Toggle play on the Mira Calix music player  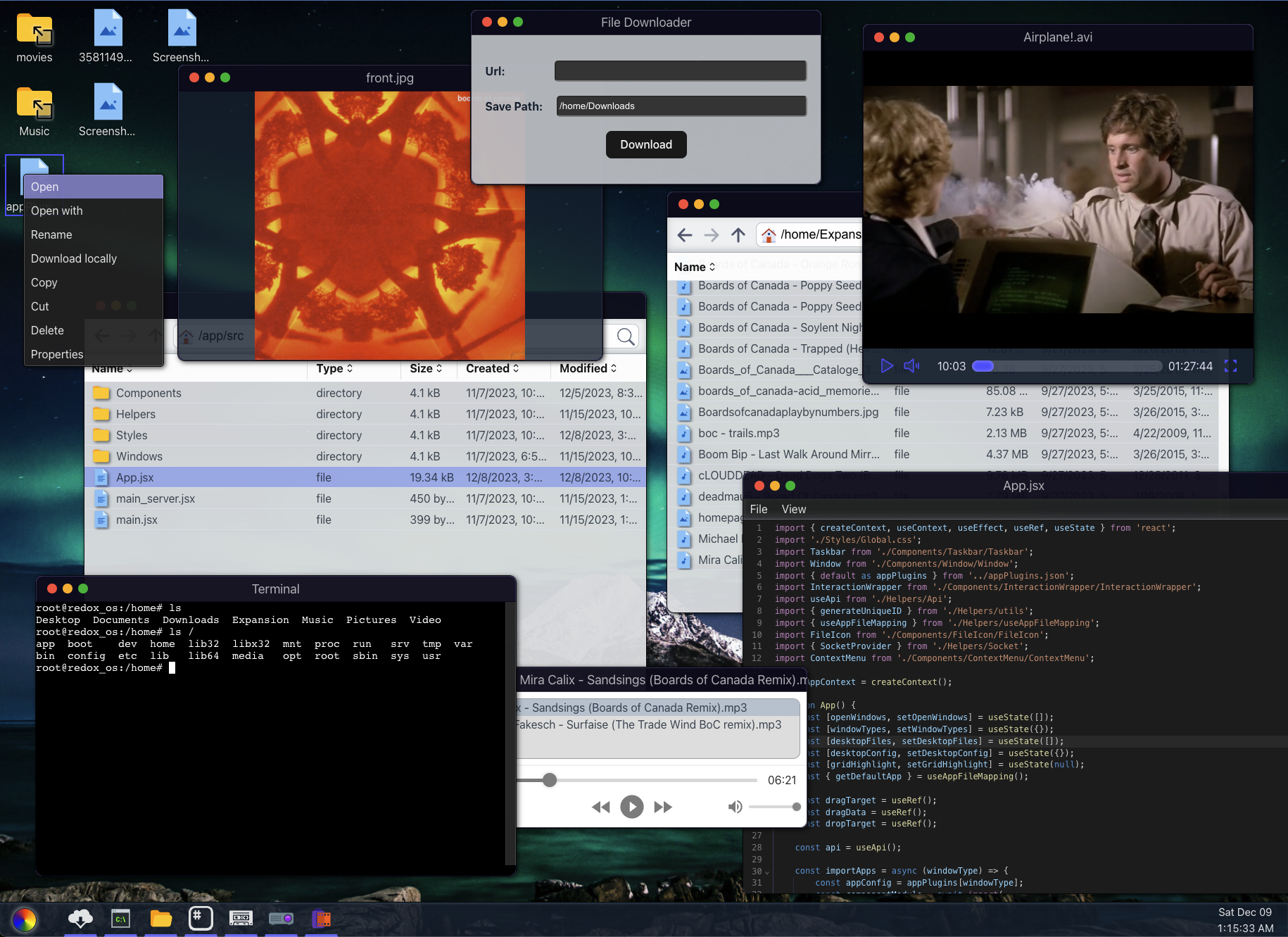click(x=631, y=807)
